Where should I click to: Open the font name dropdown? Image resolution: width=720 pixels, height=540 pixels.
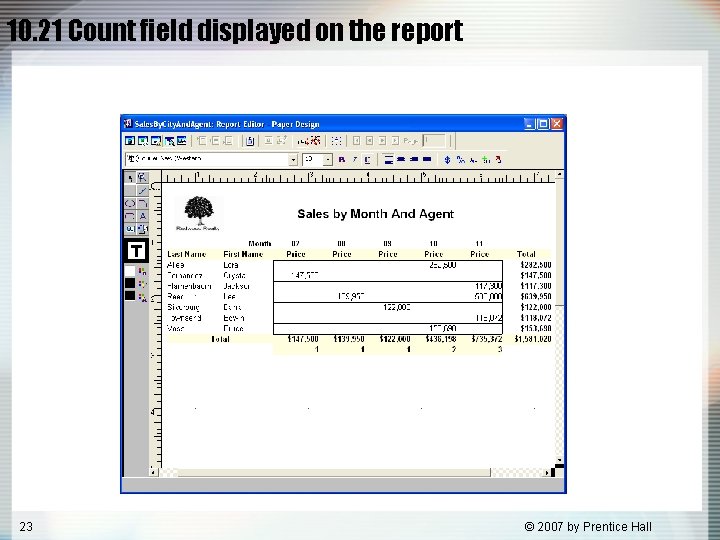click(293, 160)
